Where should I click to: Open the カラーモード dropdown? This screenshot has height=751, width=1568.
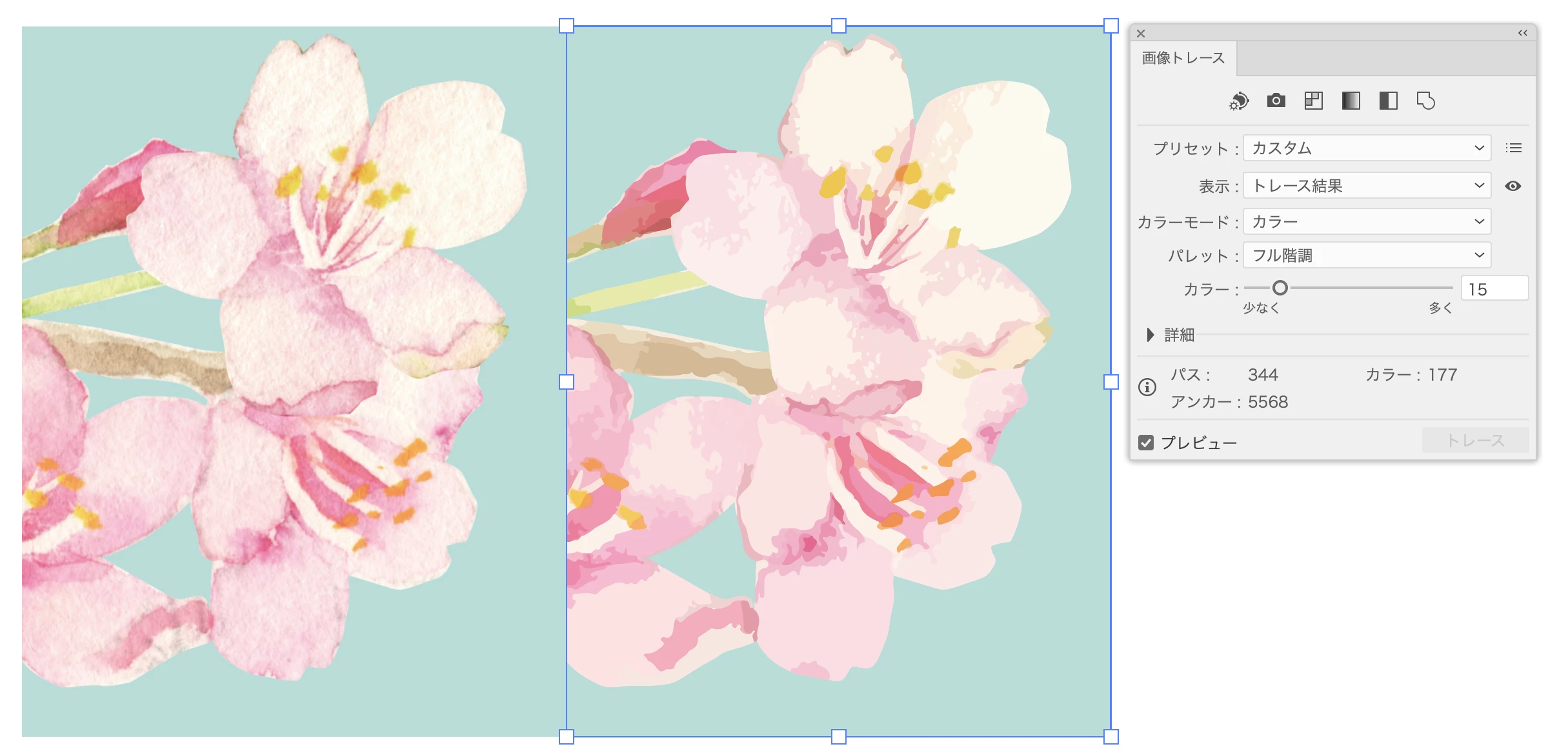coord(1367,222)
